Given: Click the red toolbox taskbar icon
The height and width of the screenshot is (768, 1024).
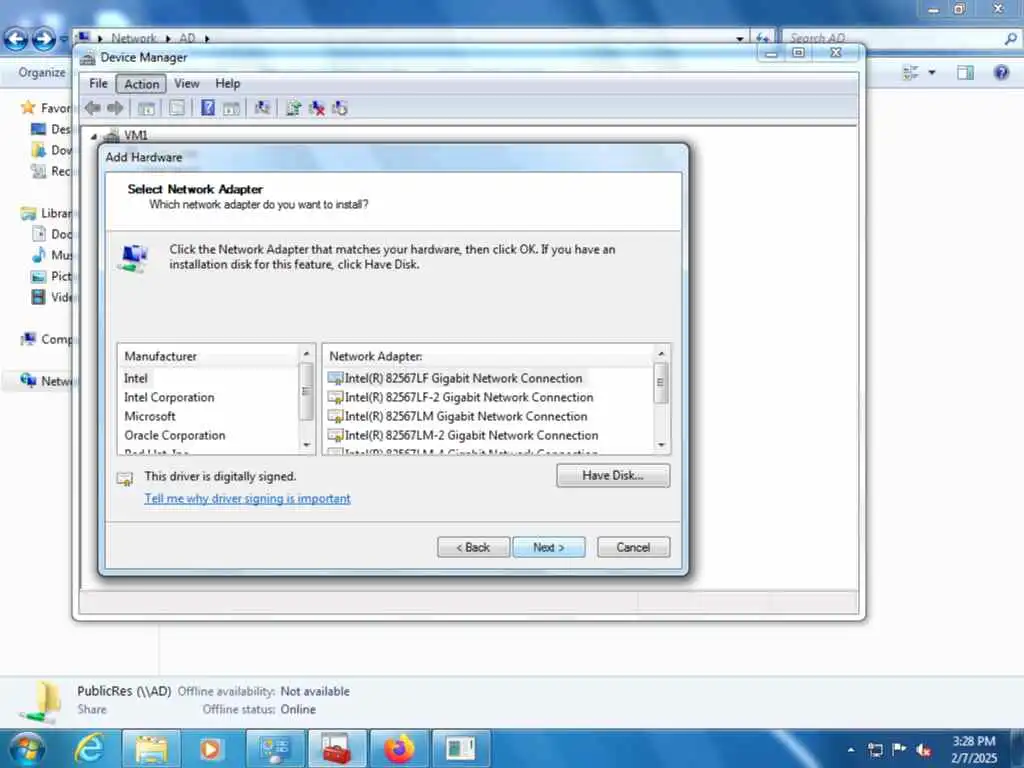Looking at the screenshot, I should click(x=337, y=748).
